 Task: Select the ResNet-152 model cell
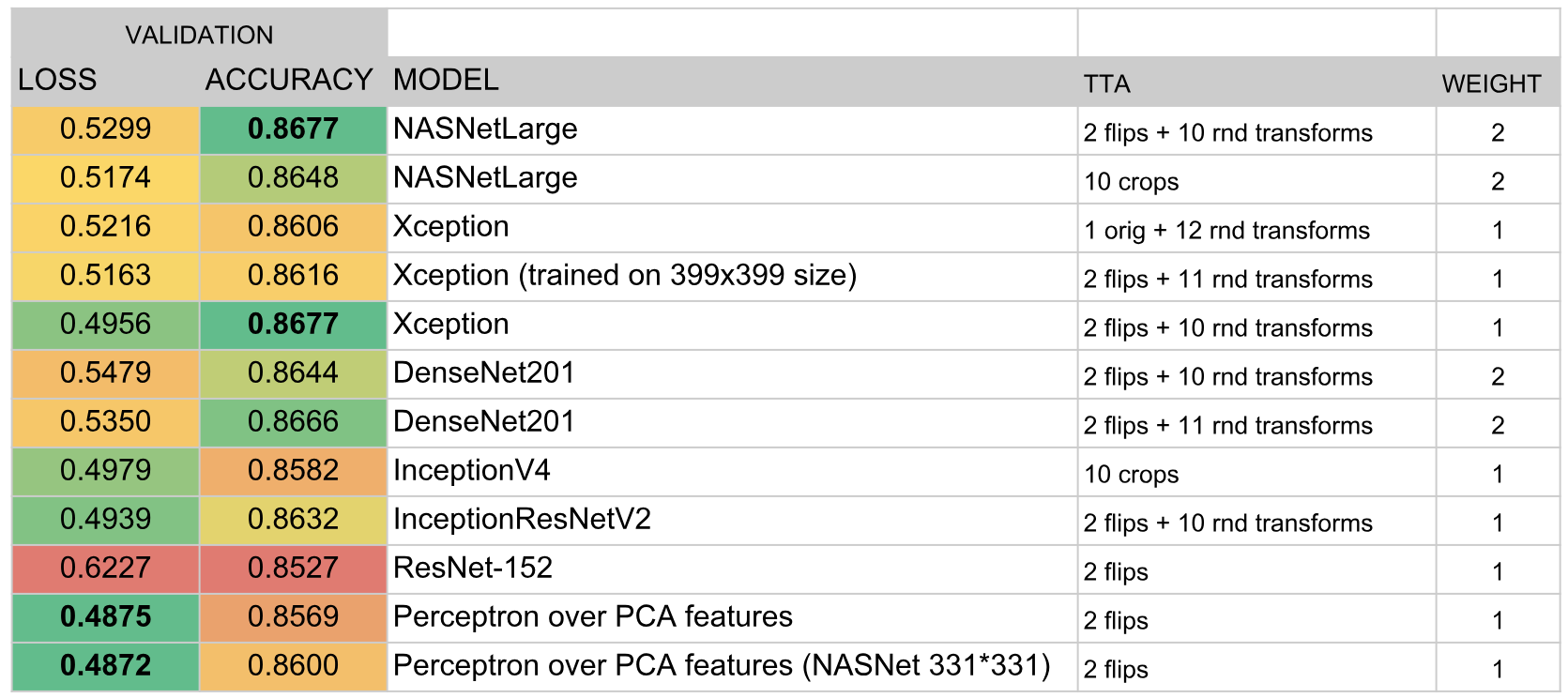click(x=473, y=569)
